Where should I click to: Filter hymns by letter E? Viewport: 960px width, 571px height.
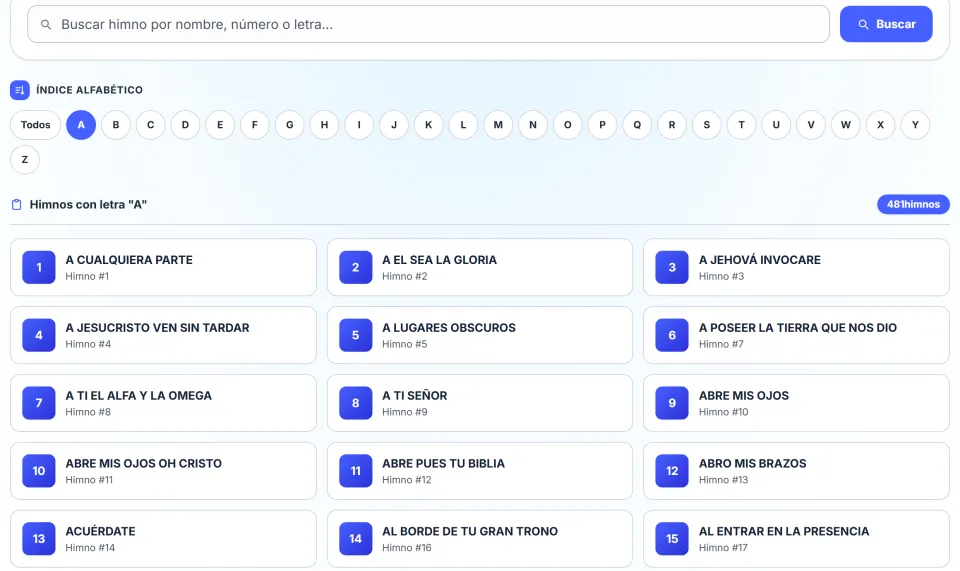click(220, 125)
